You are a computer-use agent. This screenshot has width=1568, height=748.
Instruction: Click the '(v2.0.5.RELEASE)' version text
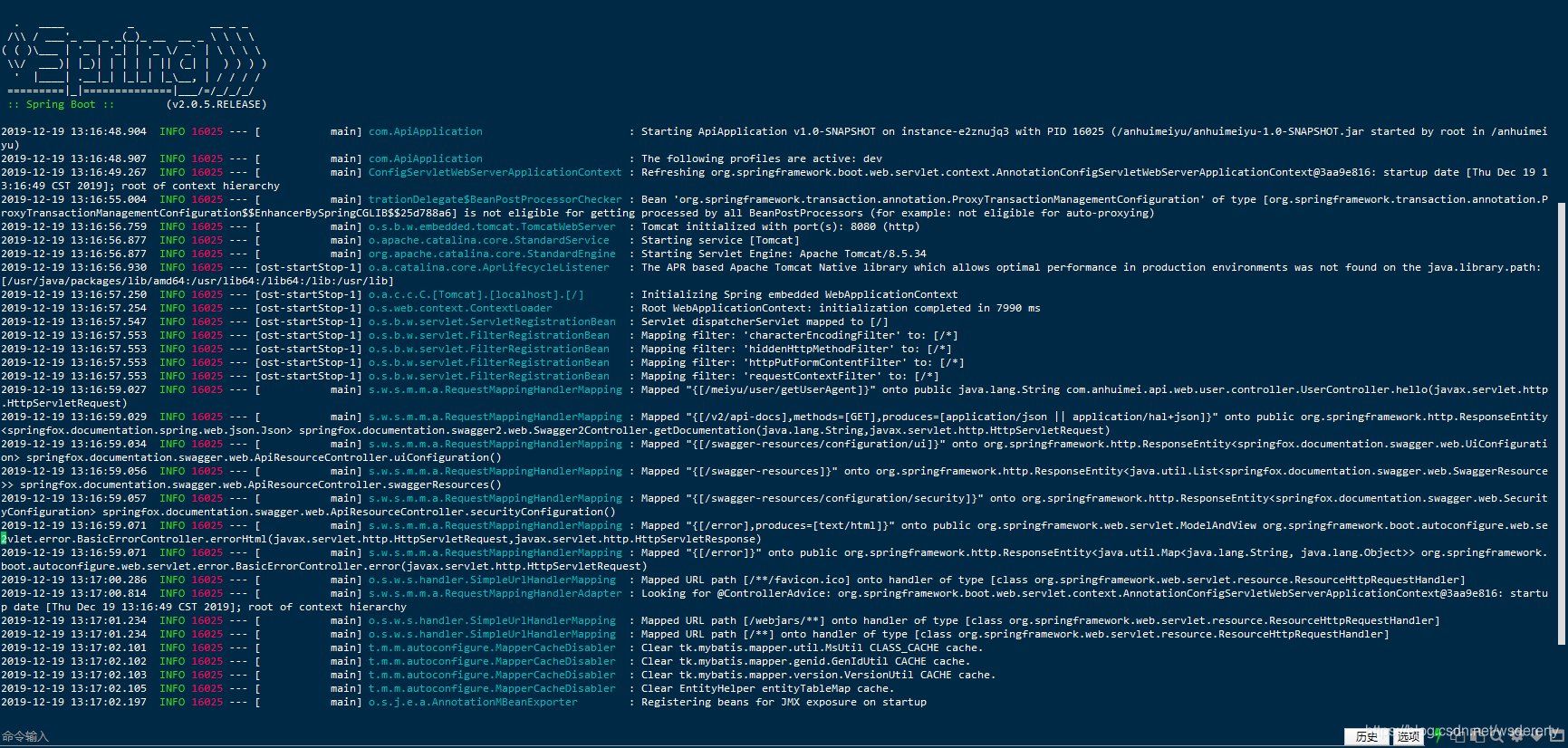point(216,104)
